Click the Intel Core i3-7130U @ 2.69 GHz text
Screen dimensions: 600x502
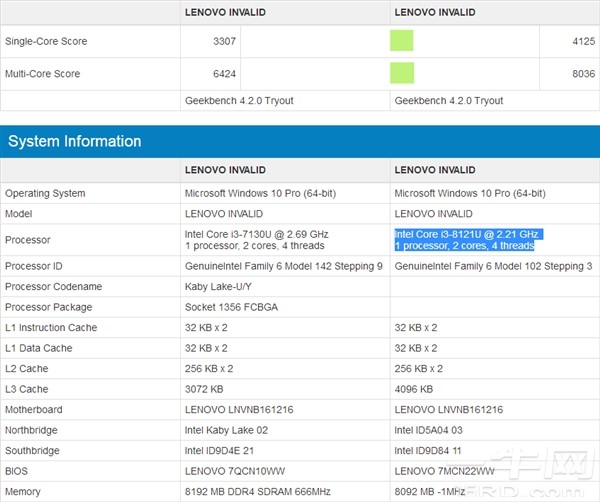click(x=256, y=234)
